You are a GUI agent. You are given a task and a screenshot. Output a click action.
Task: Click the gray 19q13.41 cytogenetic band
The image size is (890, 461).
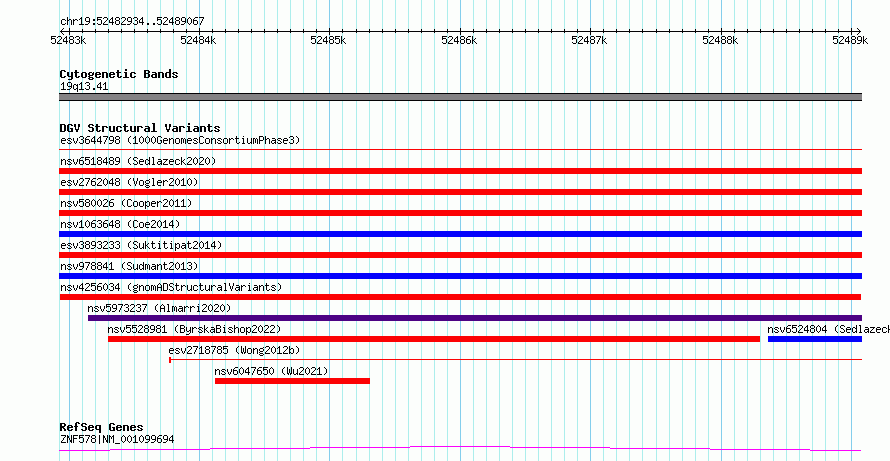tap(460, 97)
